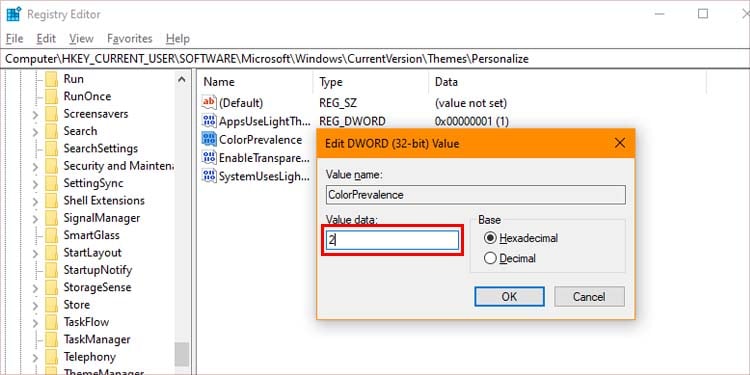Select Decimal base option

point(490,259)
